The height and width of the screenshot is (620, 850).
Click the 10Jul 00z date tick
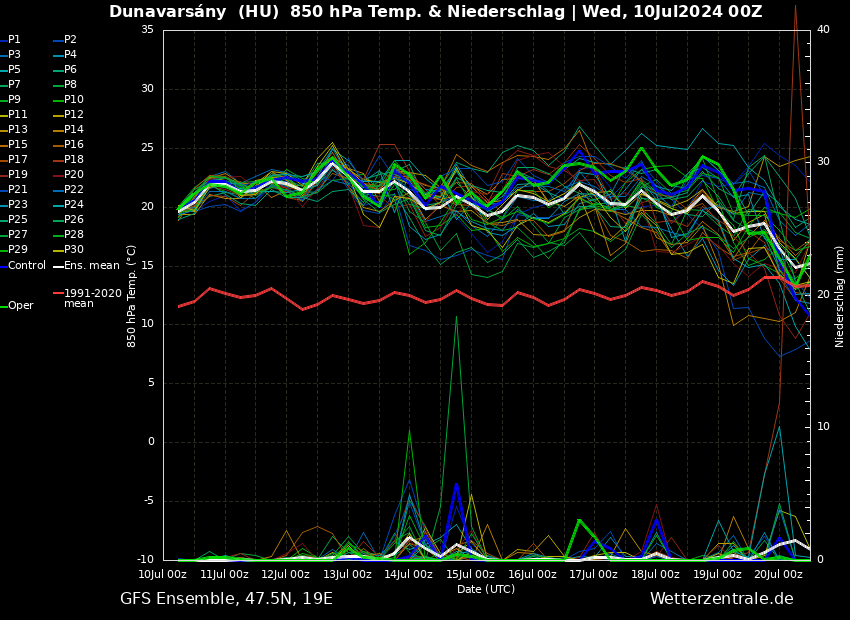(x=162, y=574)
